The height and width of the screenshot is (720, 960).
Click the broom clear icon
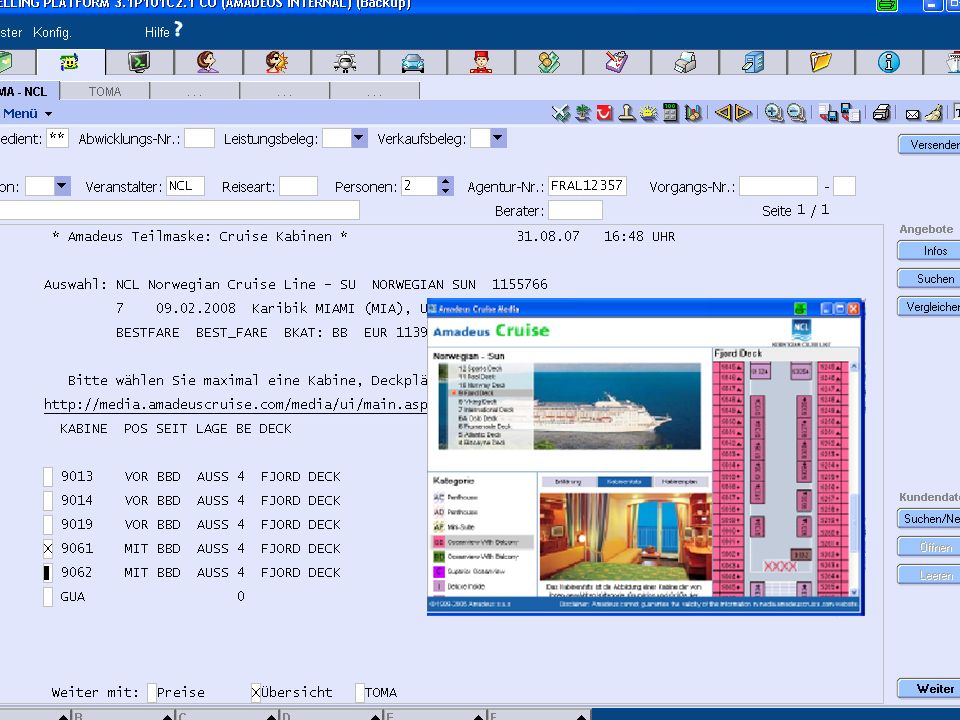pyautogui.click(x=934, y=113)
